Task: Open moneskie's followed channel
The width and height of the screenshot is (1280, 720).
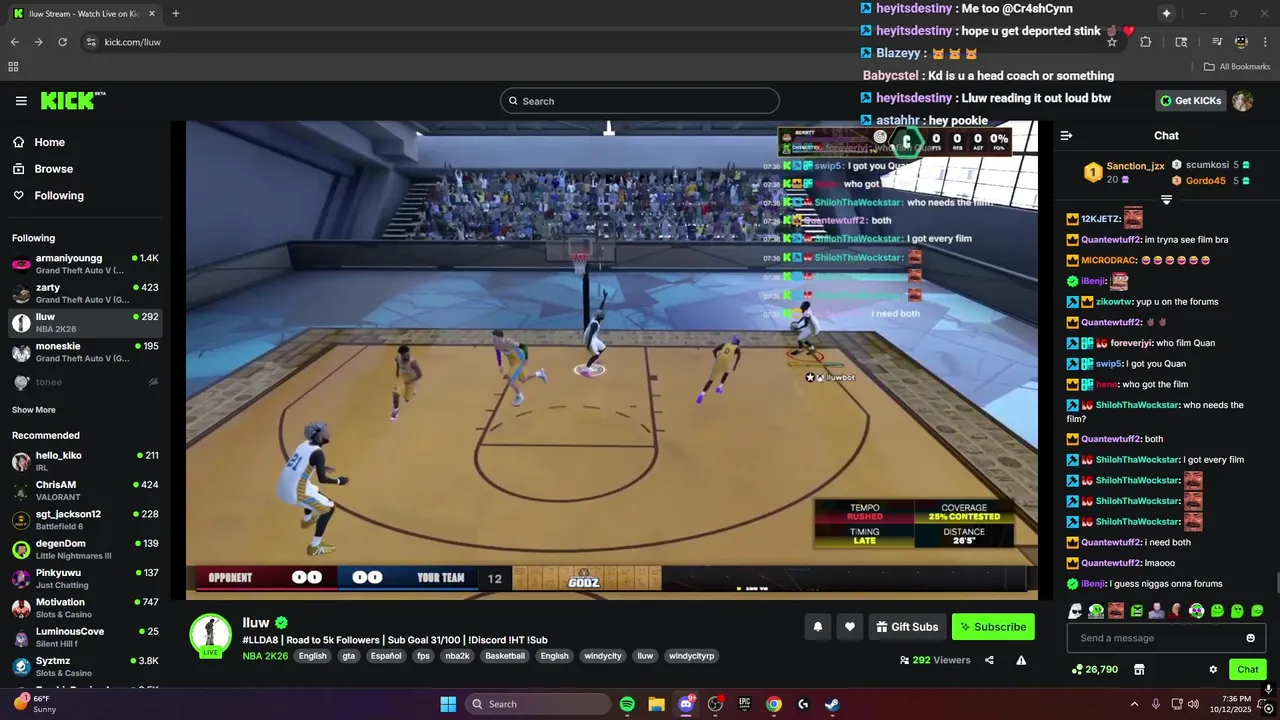Action: tap(85, 352)
